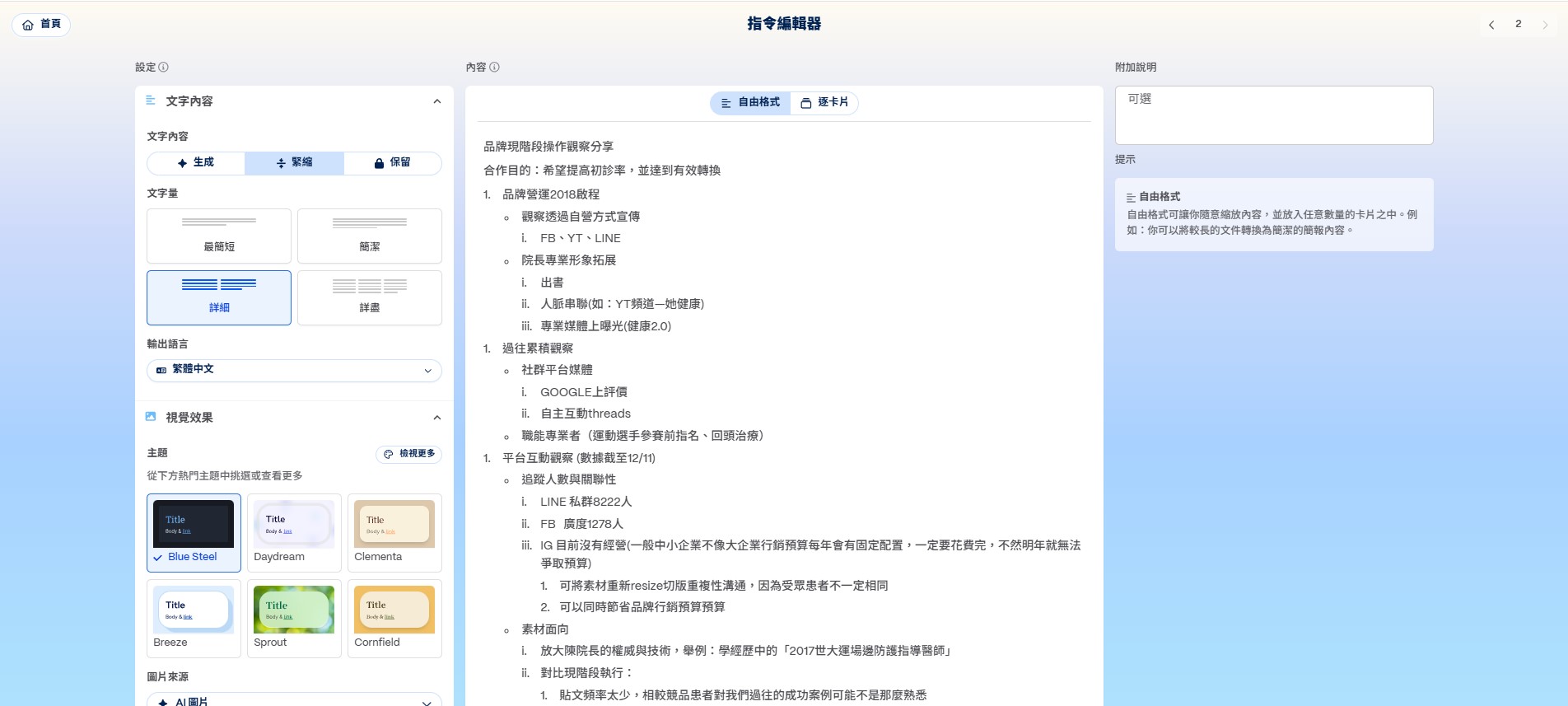Viewport: 1568px width, 706px height.
Task: Click the 簡潔 text amount icon card
Action: click(370, 236)
